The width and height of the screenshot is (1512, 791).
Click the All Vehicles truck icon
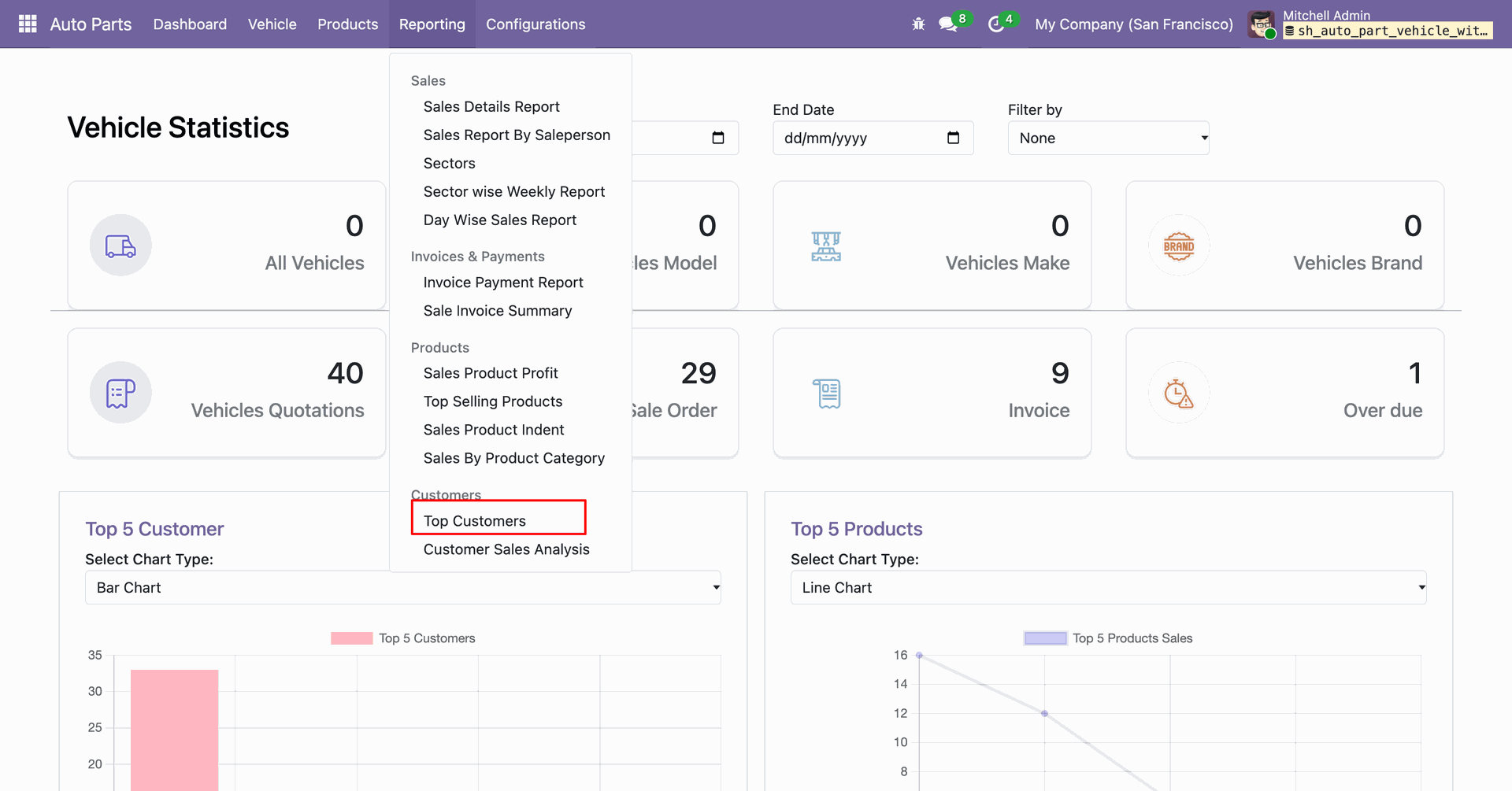tap(120, 246)
